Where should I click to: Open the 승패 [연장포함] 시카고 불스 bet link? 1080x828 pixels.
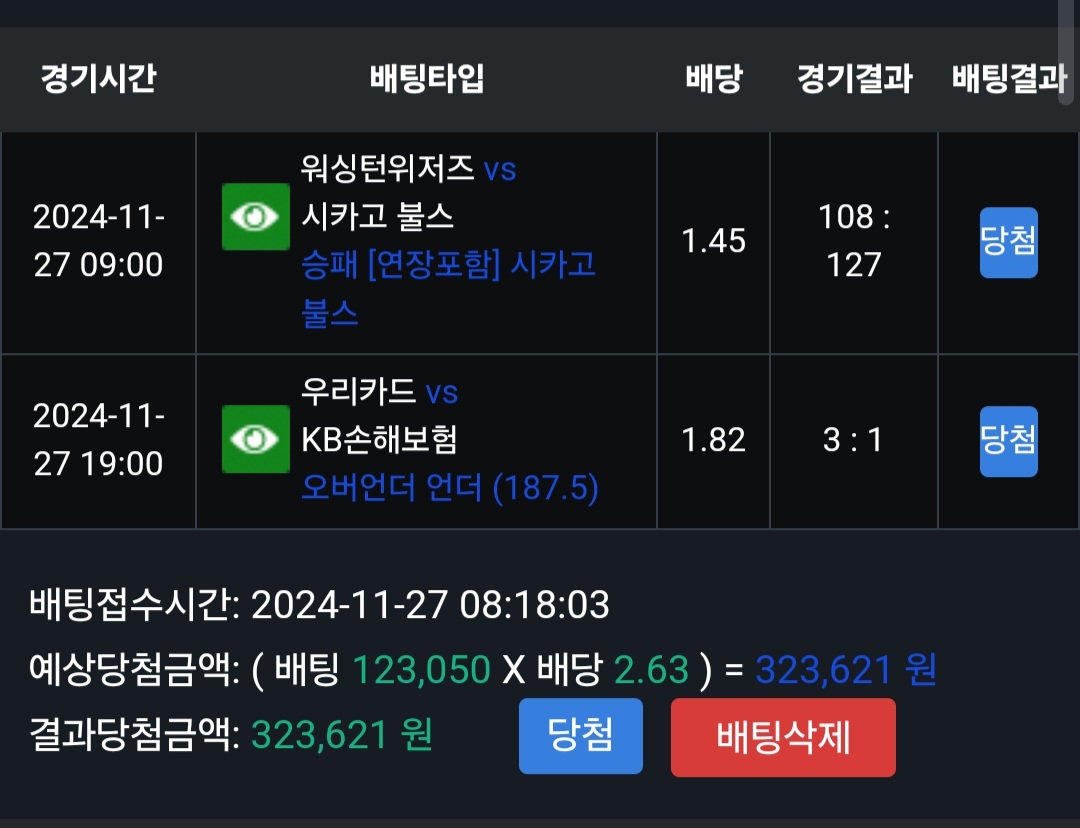tap(448, 289)
